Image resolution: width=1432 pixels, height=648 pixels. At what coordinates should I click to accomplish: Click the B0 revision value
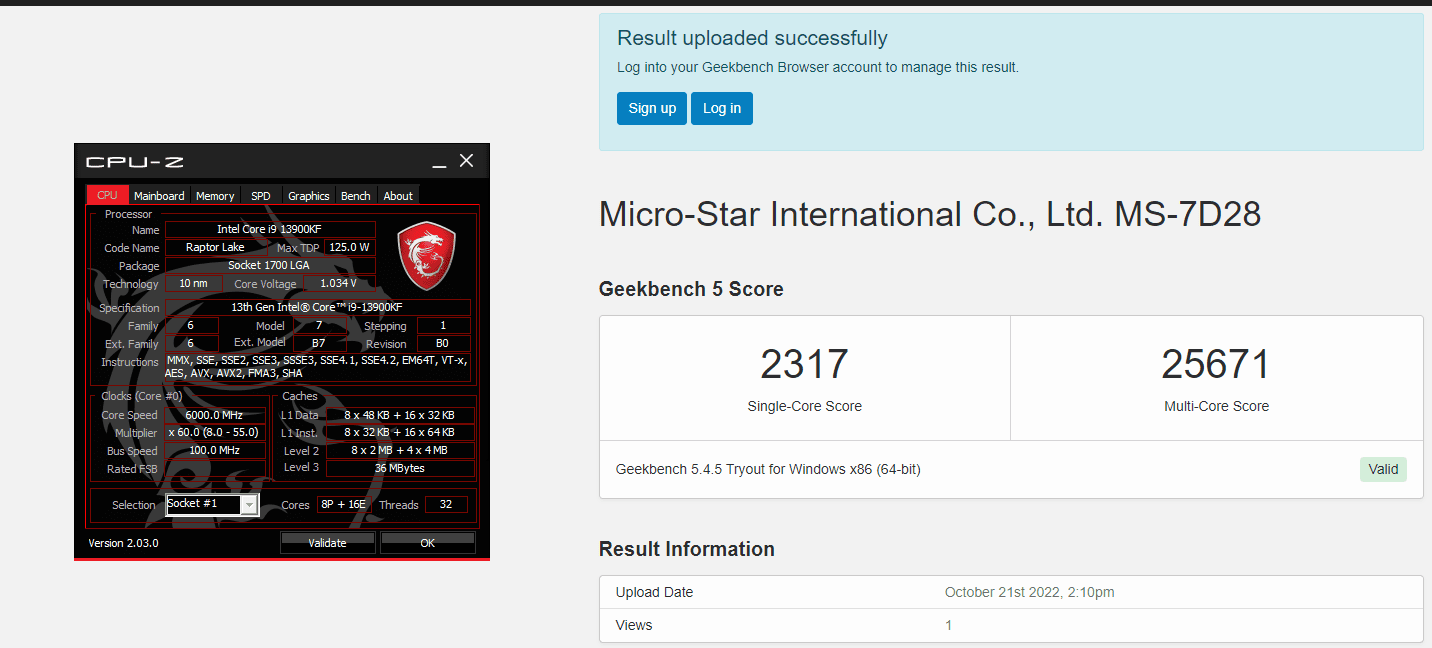point(443,343)
